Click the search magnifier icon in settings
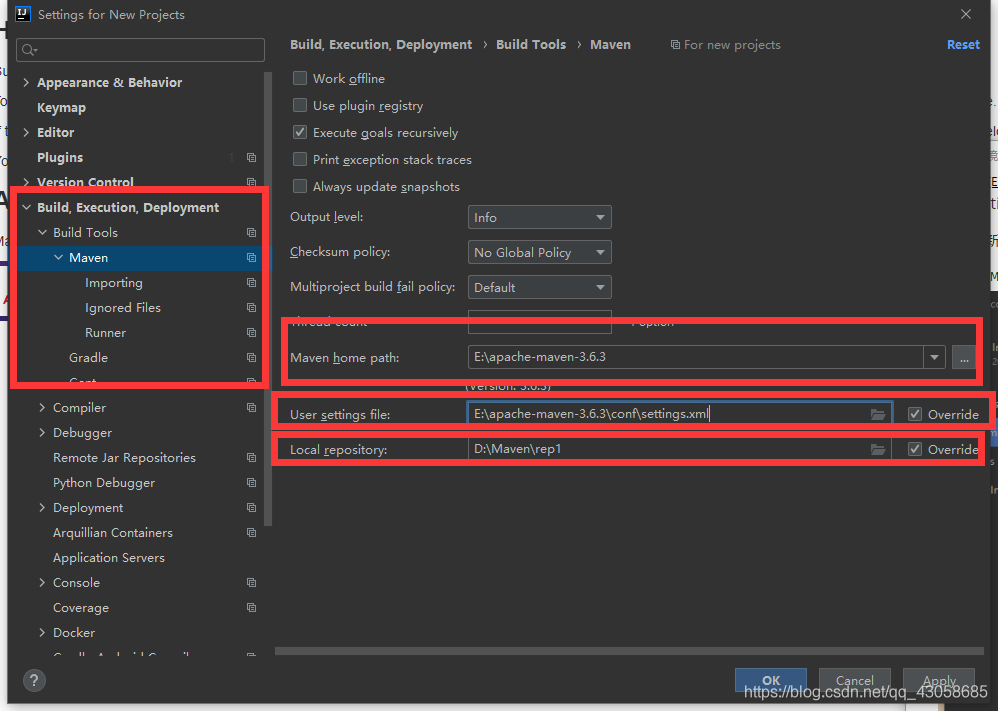Viewport: 998px width, 711px height. tap(29, 50)
